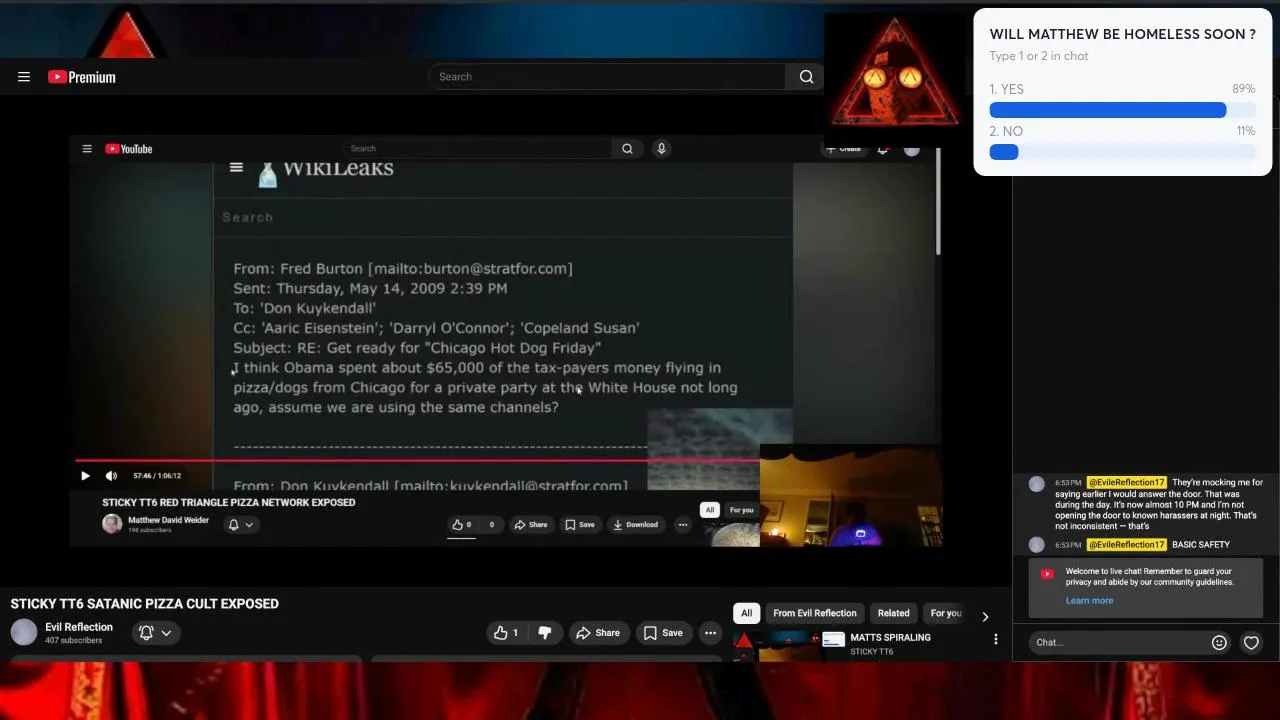Open Matthew David Weider channel avatar
This screenshot has width=1280, height=720.
click(x=112, y=524)
